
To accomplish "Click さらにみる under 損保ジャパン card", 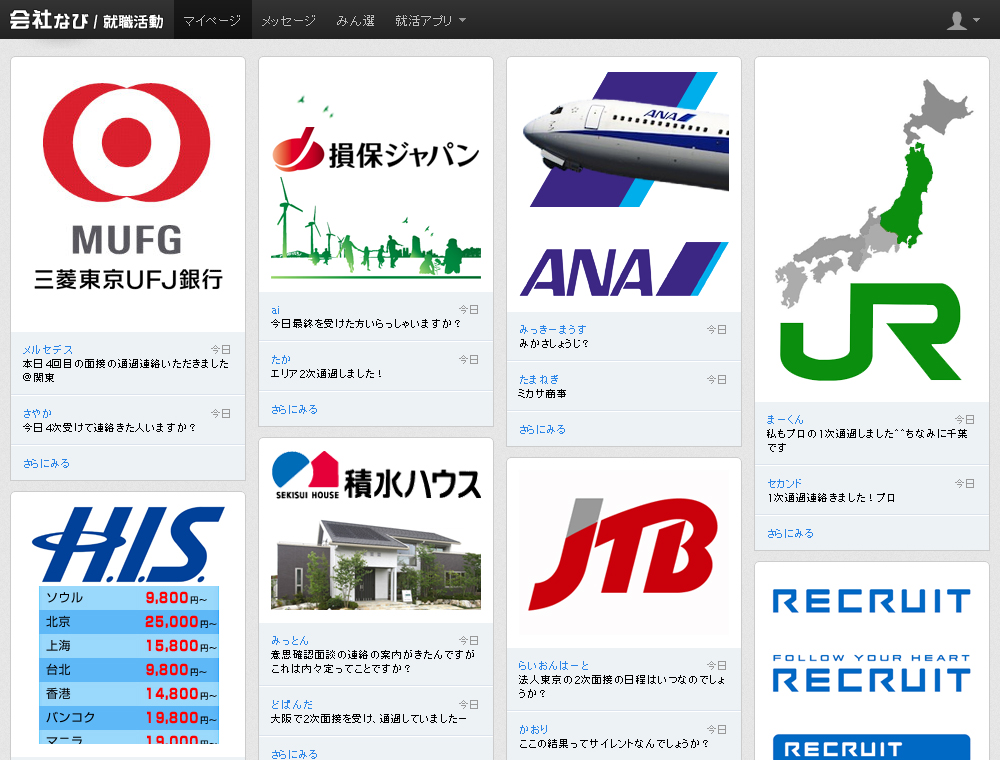I will pos(294,409).
